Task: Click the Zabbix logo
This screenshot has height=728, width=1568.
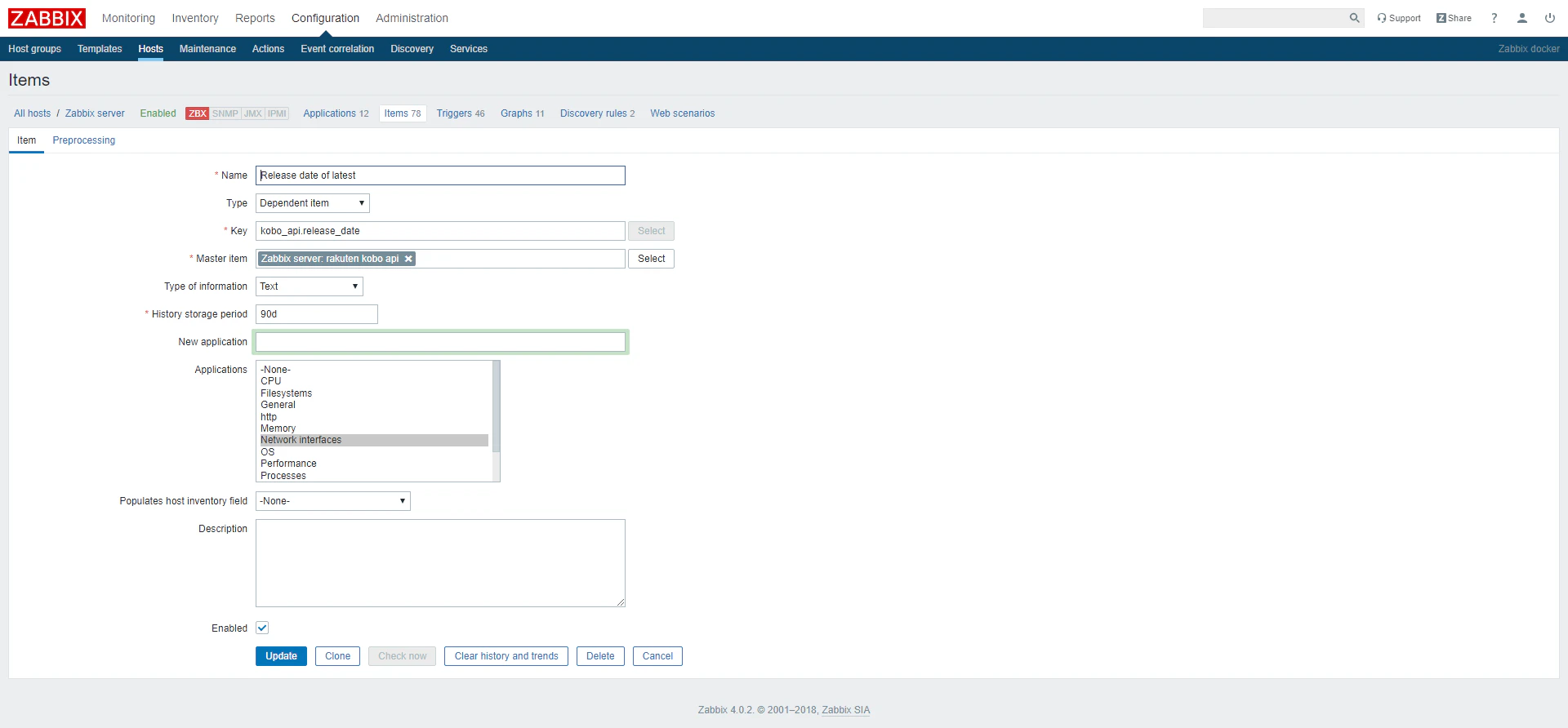Action: (x=47, y=18)
